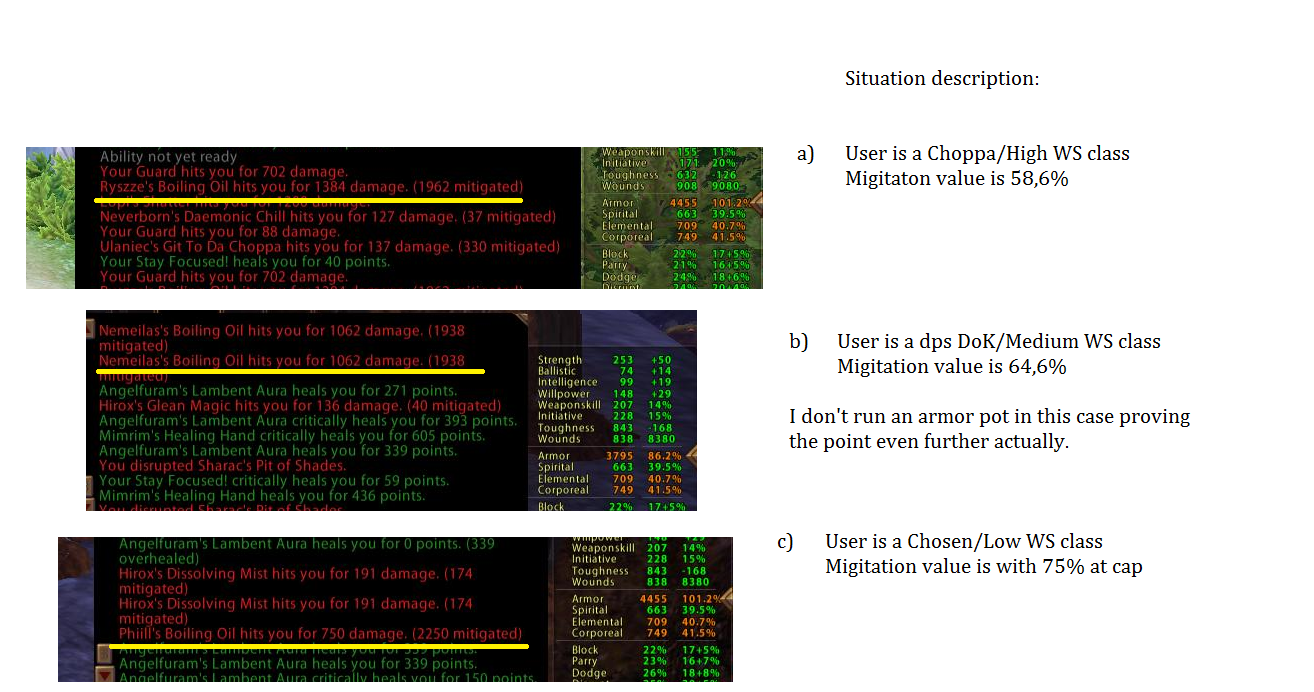This screenshot has width=1314, height=692.
Task: Select Ballistic 74 stat row
Action: (604, 371)
